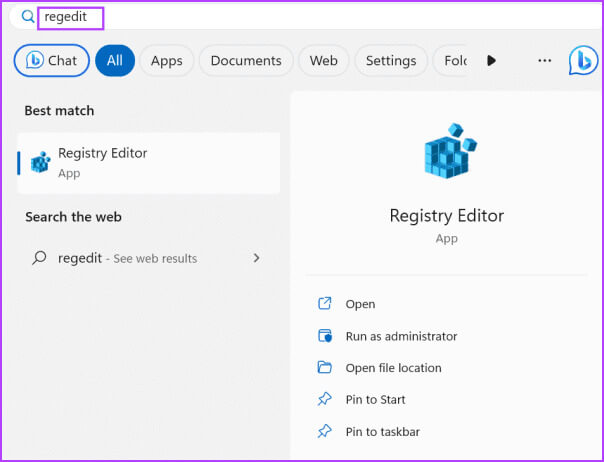This screenshot has height=462, width=604.
Task: Click the Bing icon at top right
Action: point(583,60)
